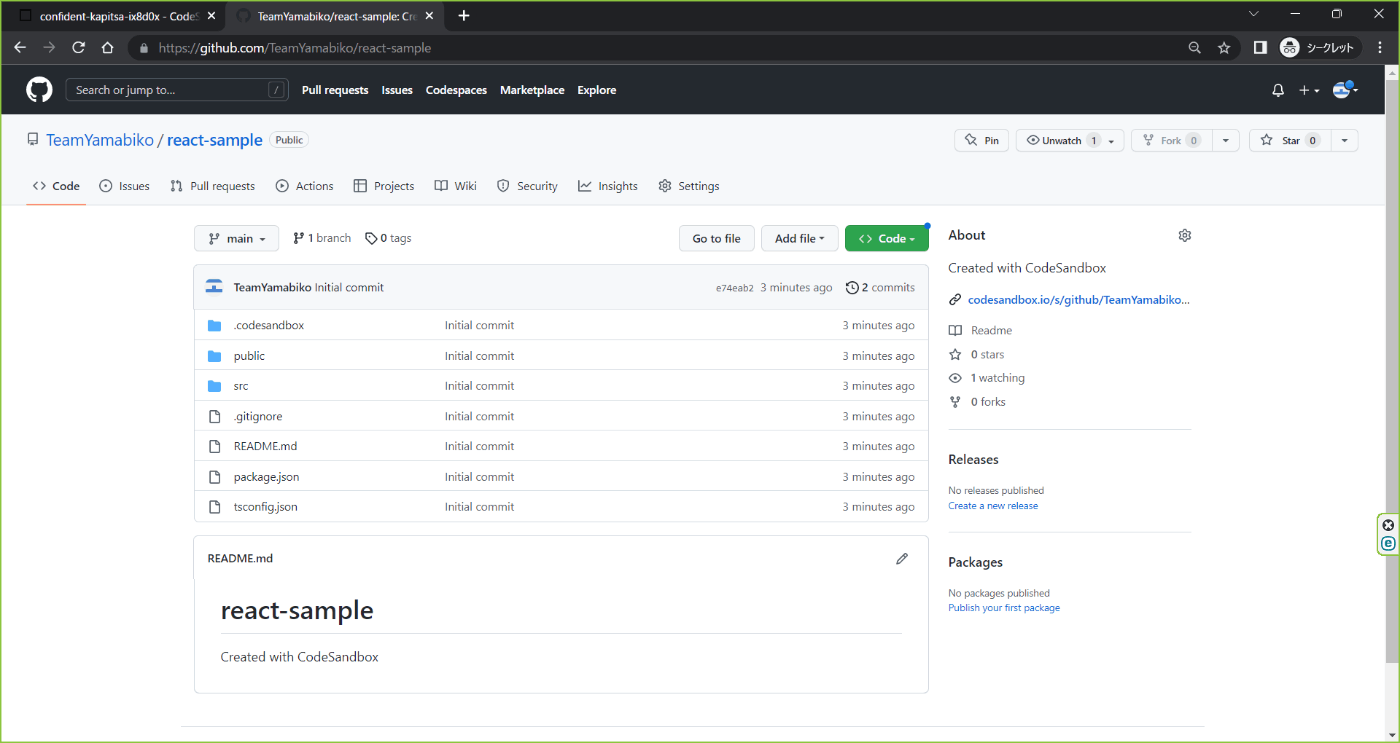Open the 1 branch link
The height and width of the screenshot is (743, 1400).
pyautogui.click(x=322, y=238)
